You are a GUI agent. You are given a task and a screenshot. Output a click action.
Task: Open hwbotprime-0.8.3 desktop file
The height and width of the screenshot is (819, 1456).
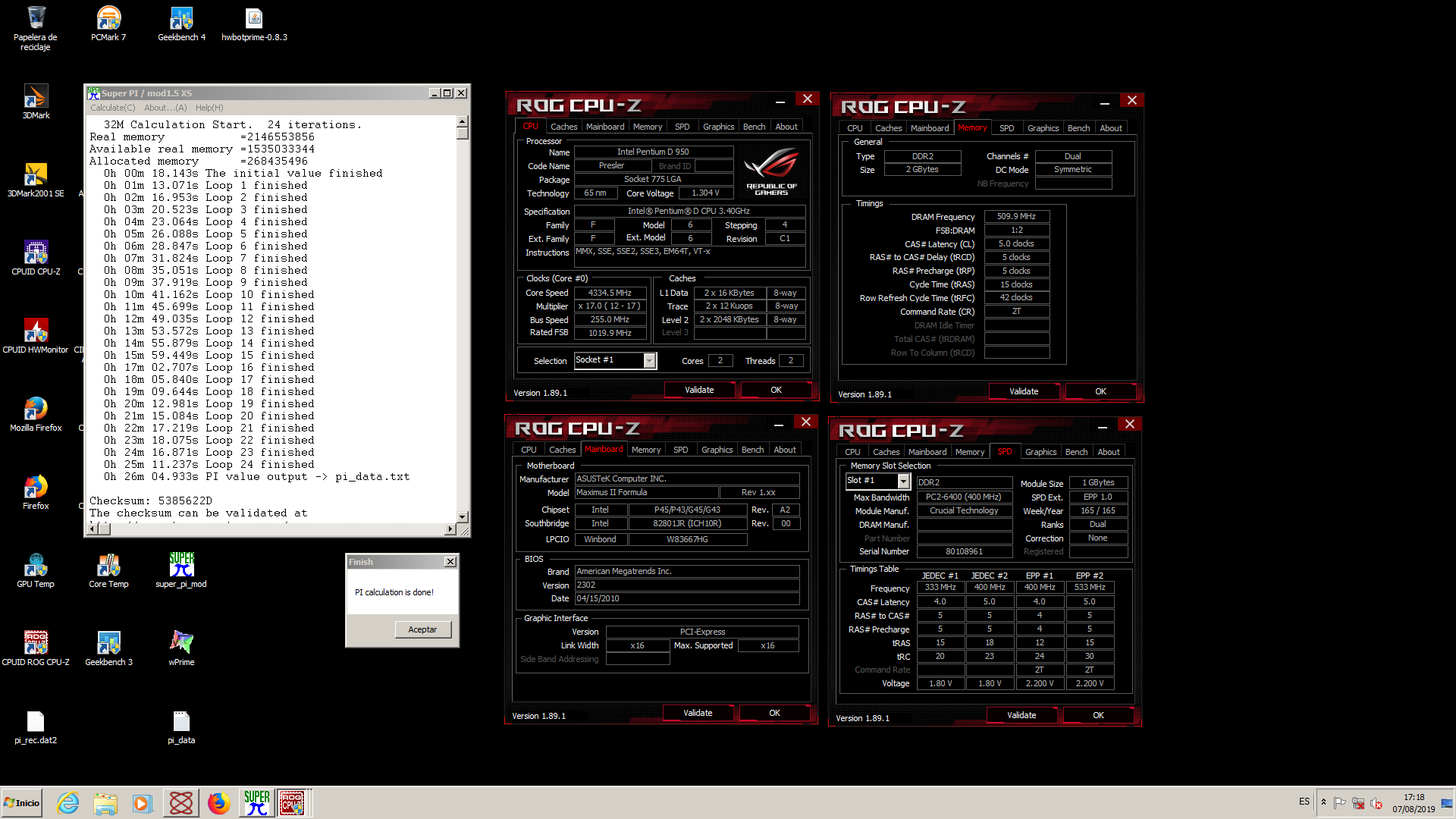(x=254, y=24)
